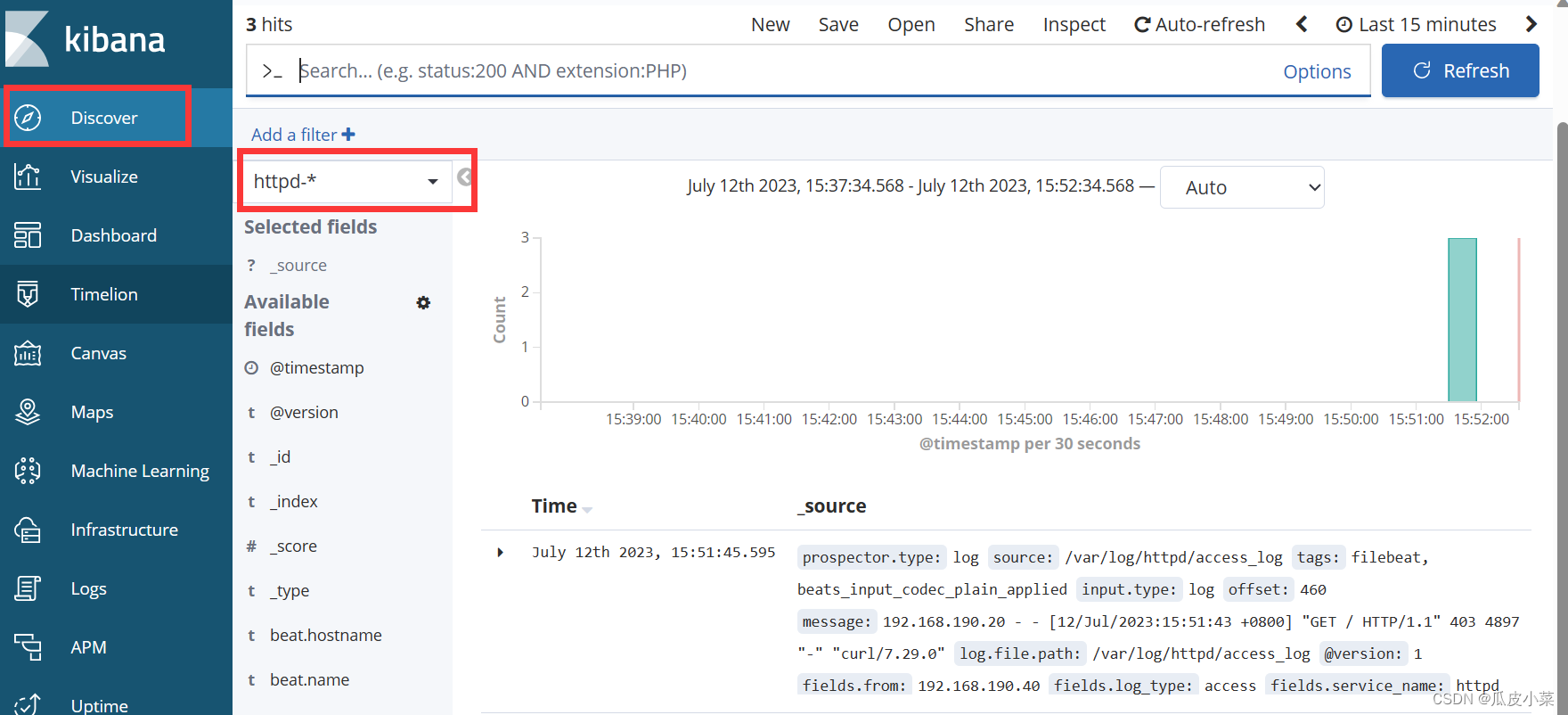Open the Dashboard icon

[28, 235]
